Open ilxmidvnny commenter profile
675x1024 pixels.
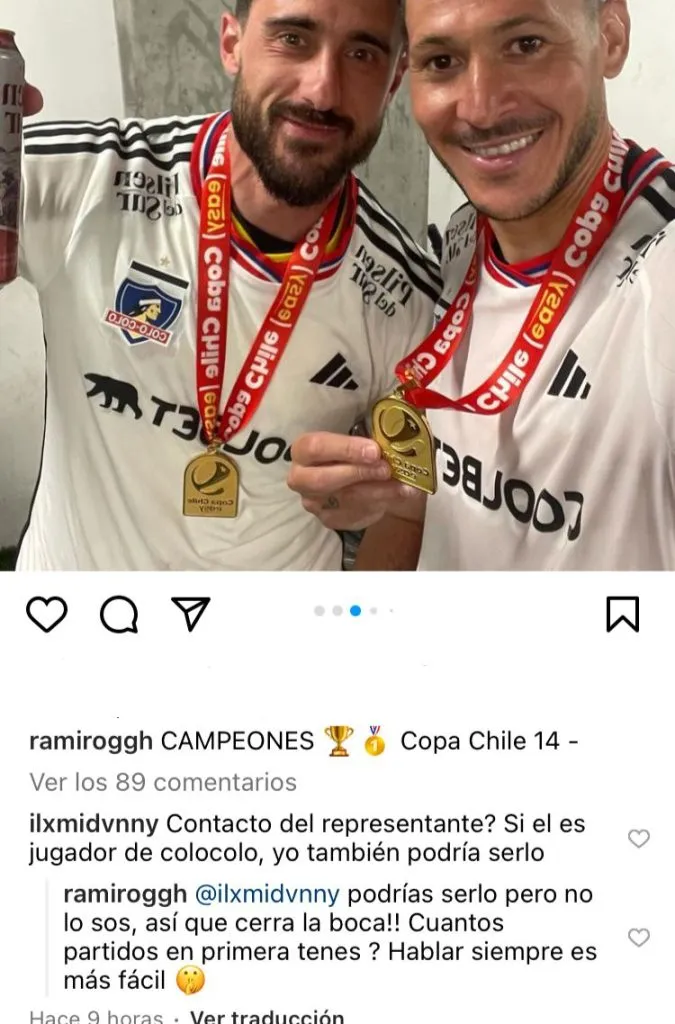(94, 824)
